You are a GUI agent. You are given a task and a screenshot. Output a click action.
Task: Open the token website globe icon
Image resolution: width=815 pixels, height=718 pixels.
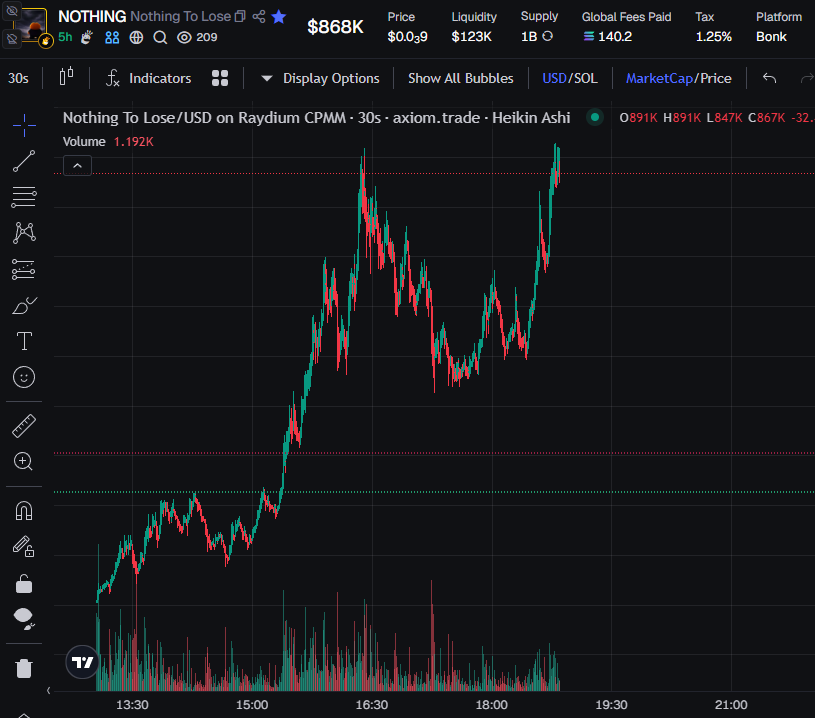[x=136, y=37]
